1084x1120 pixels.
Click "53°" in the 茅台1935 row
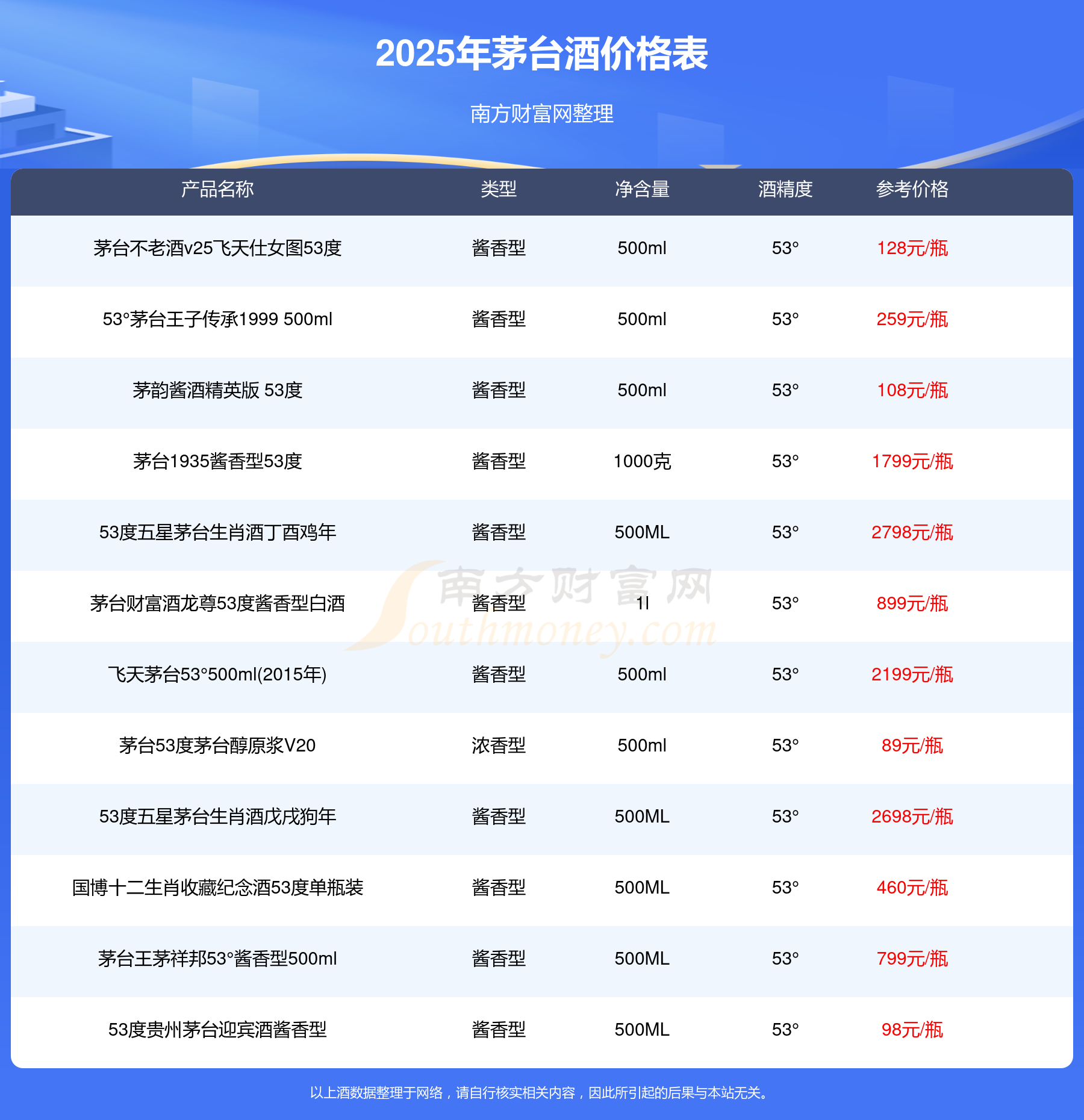tap(785, 461)
